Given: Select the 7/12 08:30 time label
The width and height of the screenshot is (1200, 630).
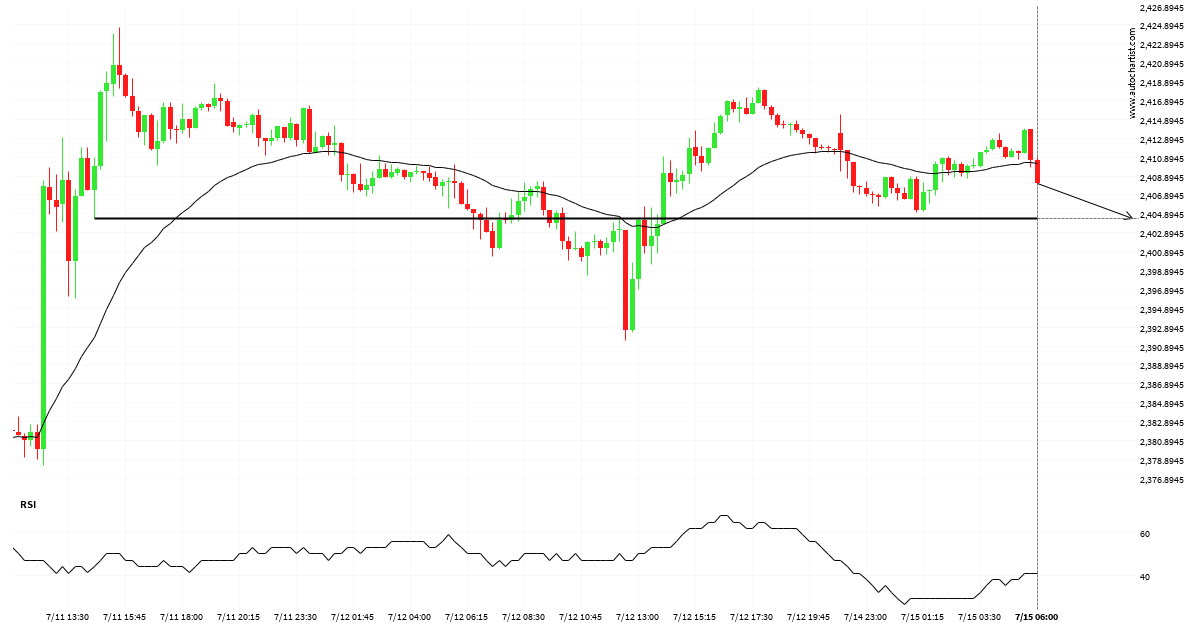Looking at the screenshot, I should (x=524, y=617).
